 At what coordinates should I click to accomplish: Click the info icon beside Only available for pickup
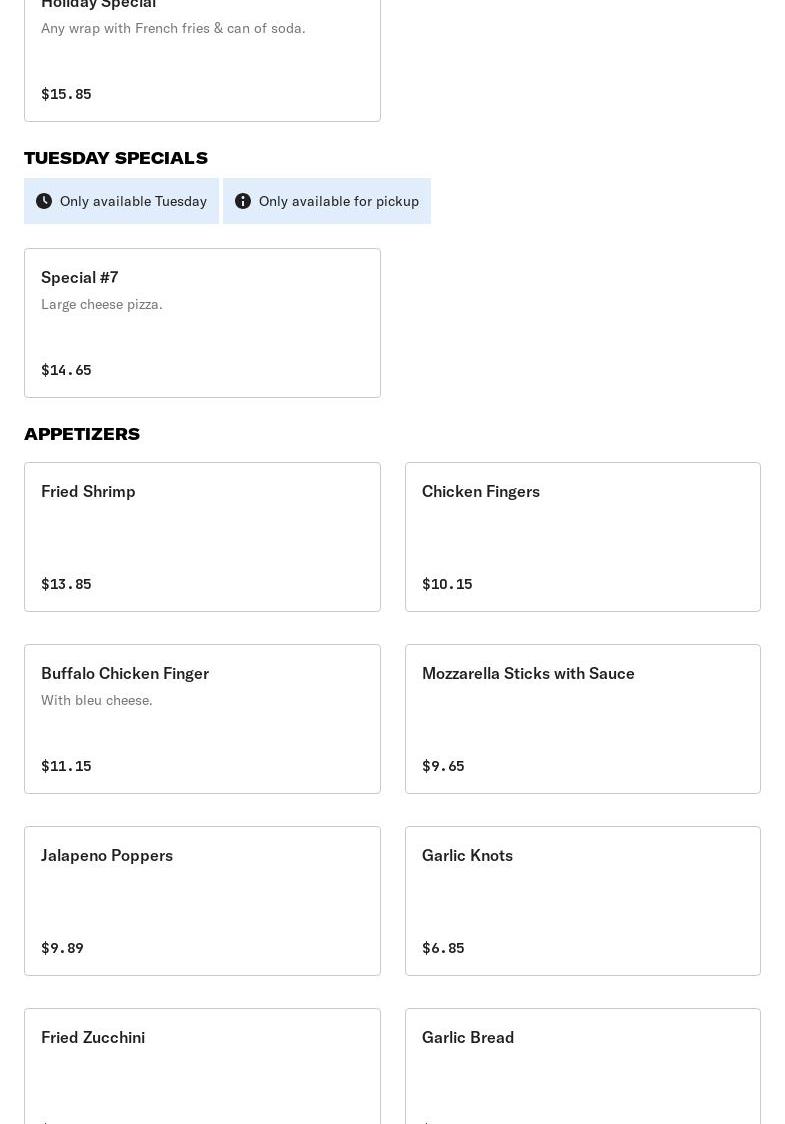click(x=243, y=201)
